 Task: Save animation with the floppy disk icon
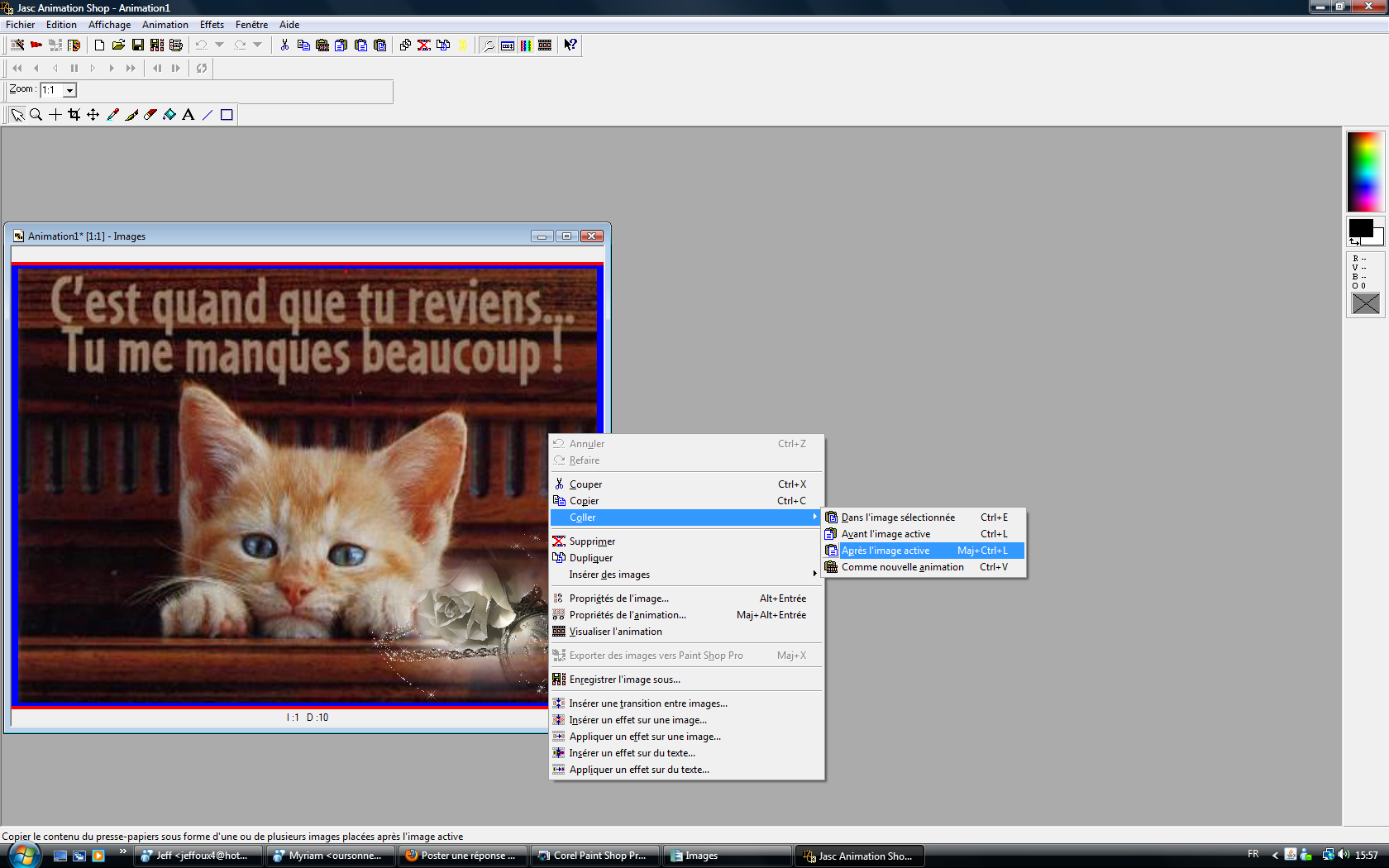138,45
